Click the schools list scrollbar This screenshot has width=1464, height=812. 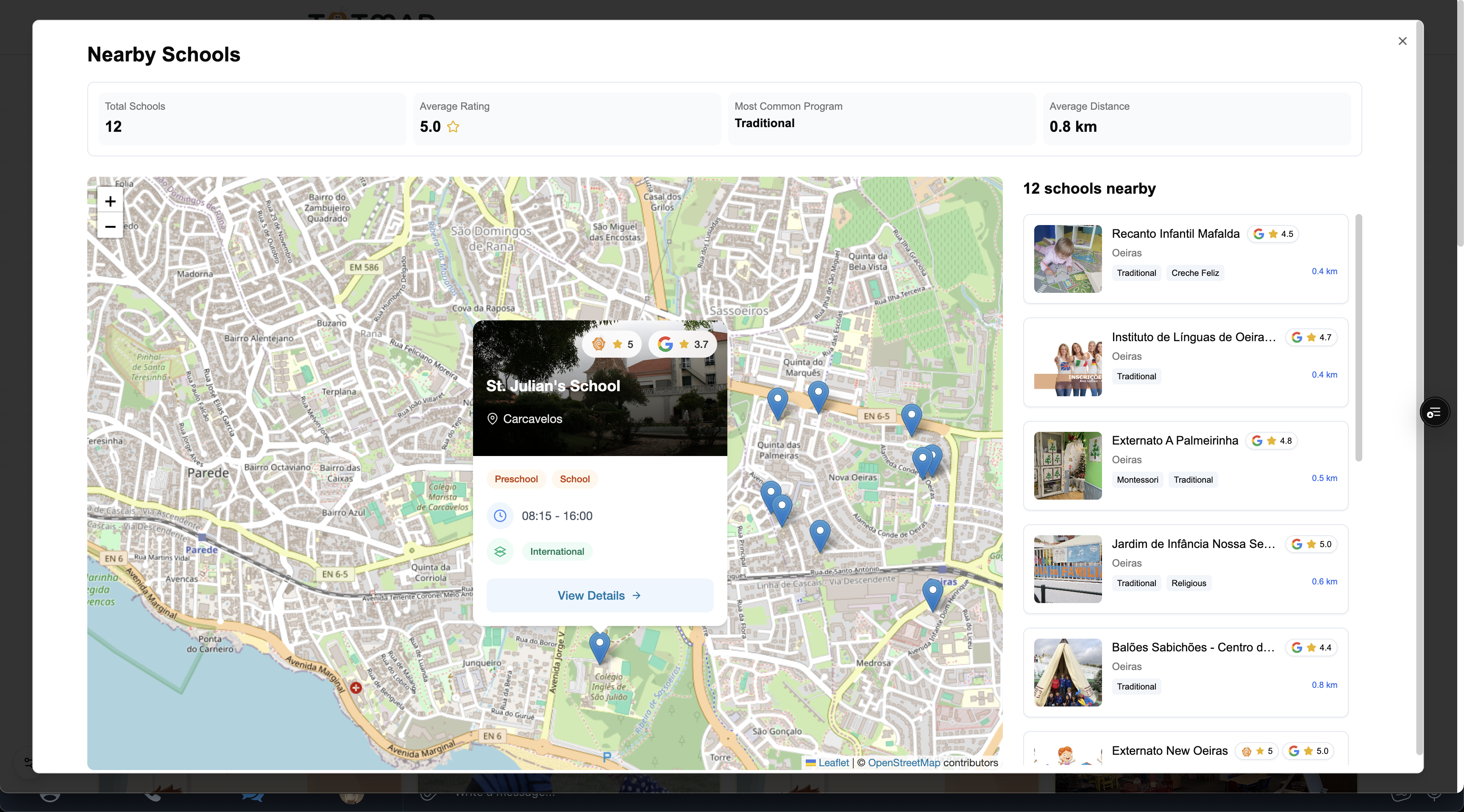click(1358, 338)
